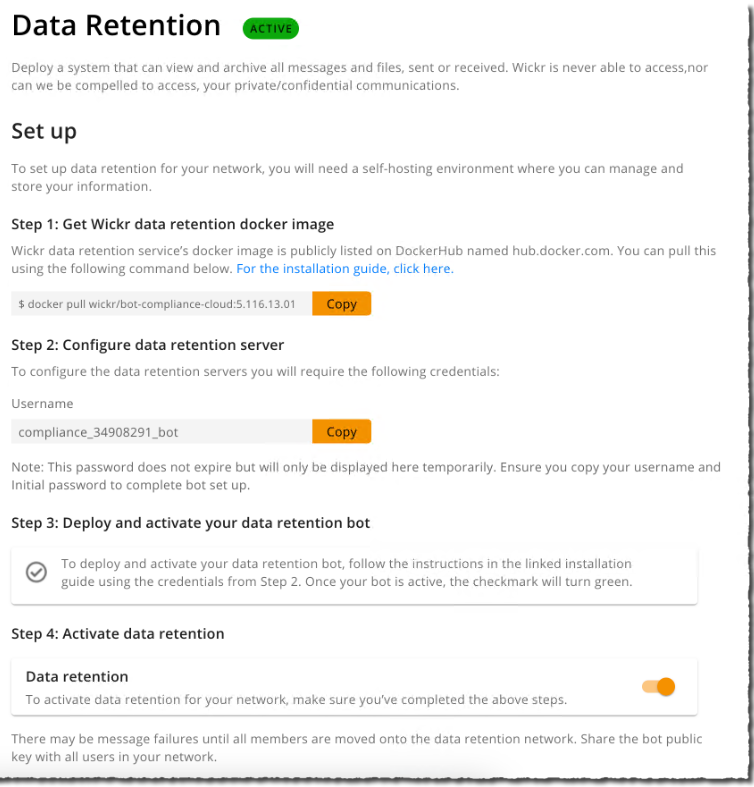The image size is (754, 787).
Task: Select the Step 2 configure server heading
Action: click(x=148, y=345)
